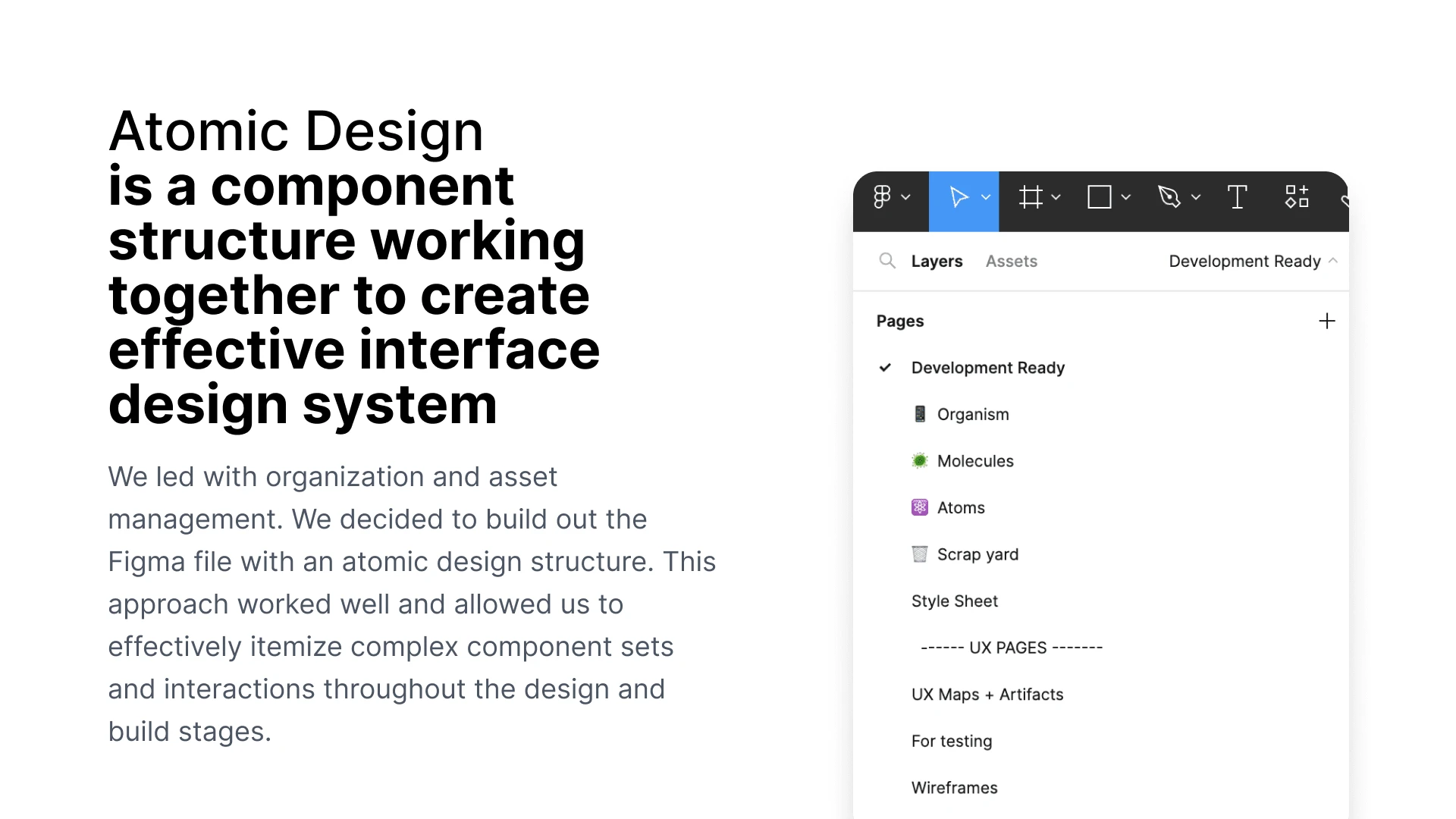Open the Pen tool dropdown chevron
The width and height of the screenshot is (1456, 819).
(x=1196, y=197)
